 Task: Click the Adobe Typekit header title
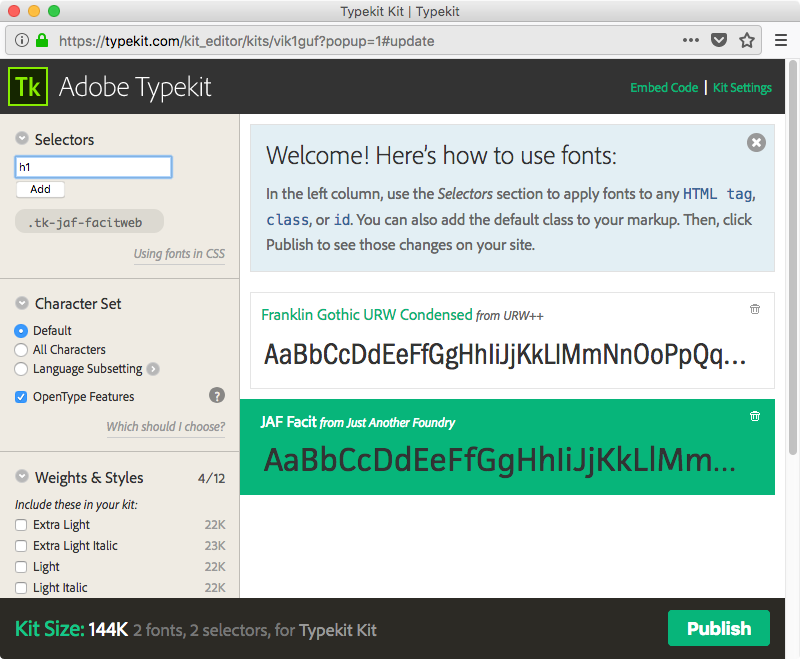tap(135, 87)
